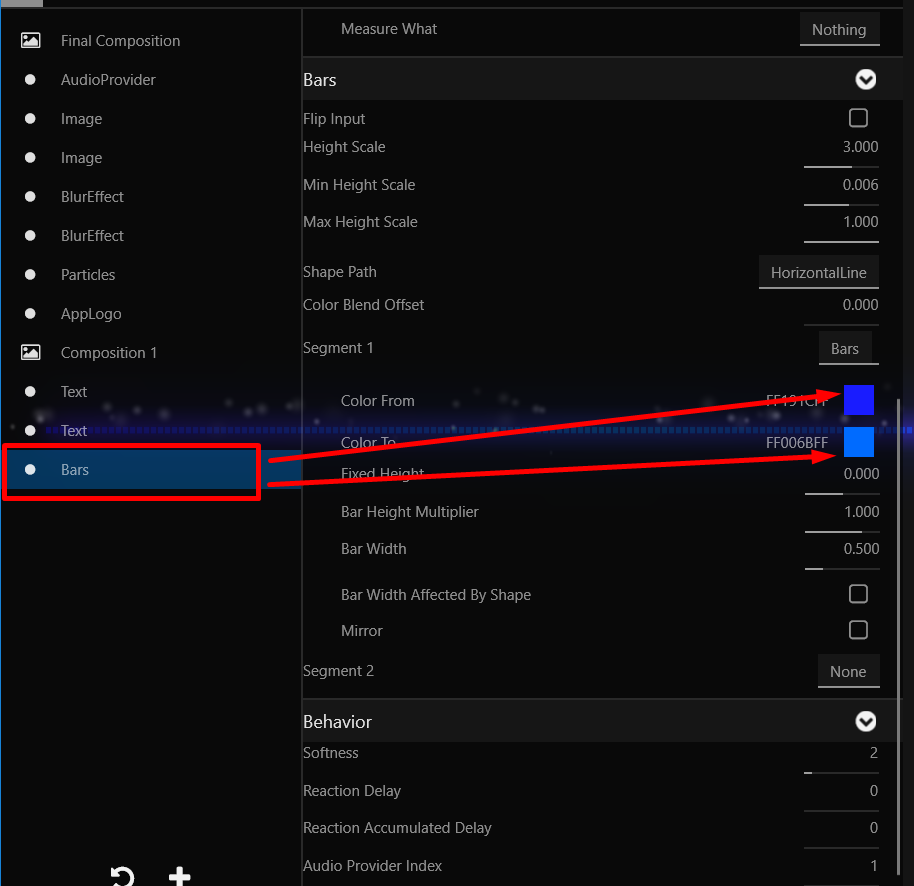Image resolution: width=914 pixels, height=886 pixels.
Task: Open the Measure What Nothing dropdown
Action: pyautogui.click(x=839, y=30)
